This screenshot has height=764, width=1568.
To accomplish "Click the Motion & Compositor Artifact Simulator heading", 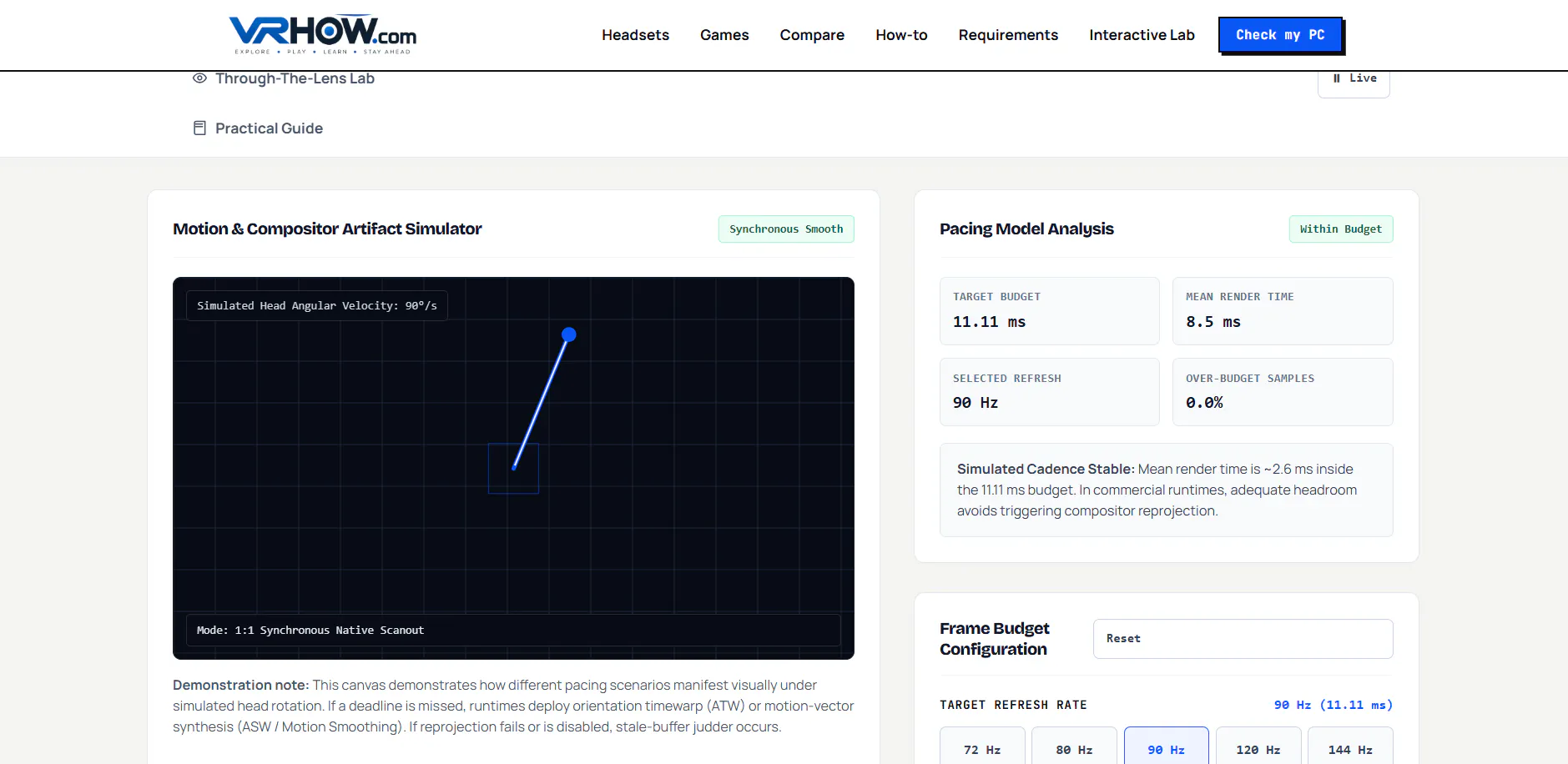I will click(327, 229).
